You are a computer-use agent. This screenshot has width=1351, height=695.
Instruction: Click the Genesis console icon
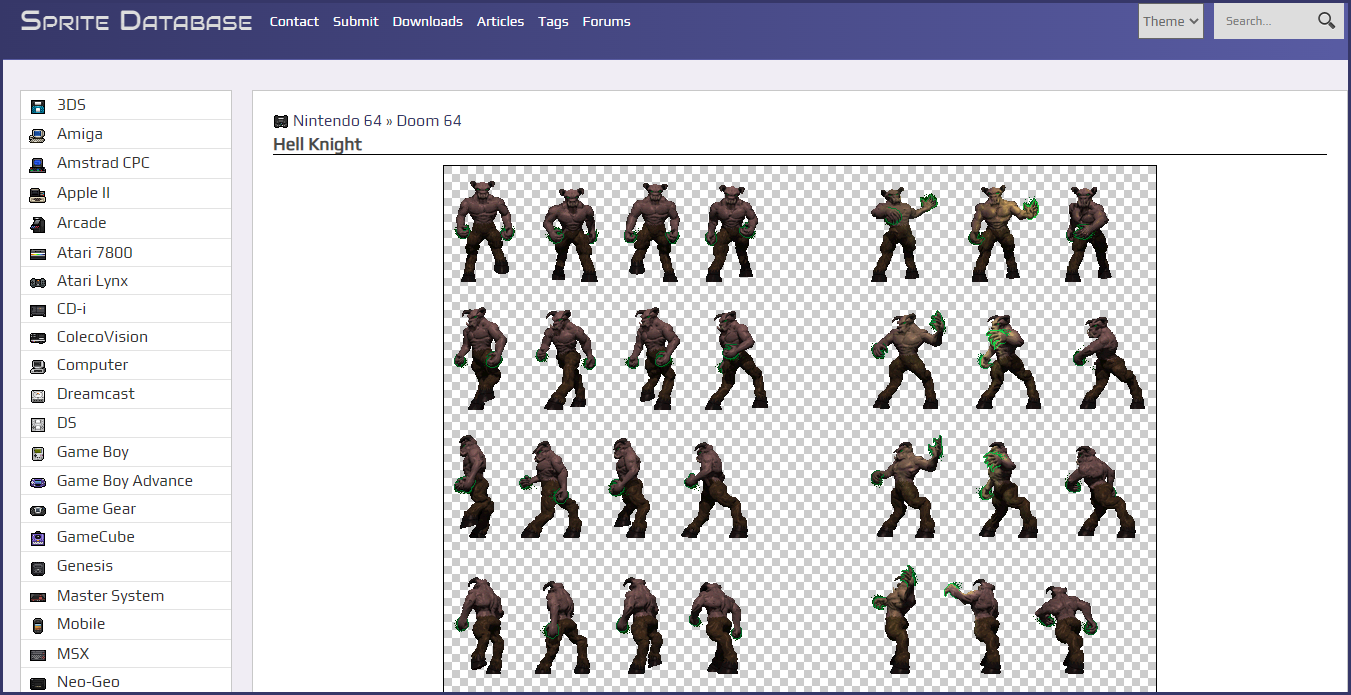coord(38,567)
